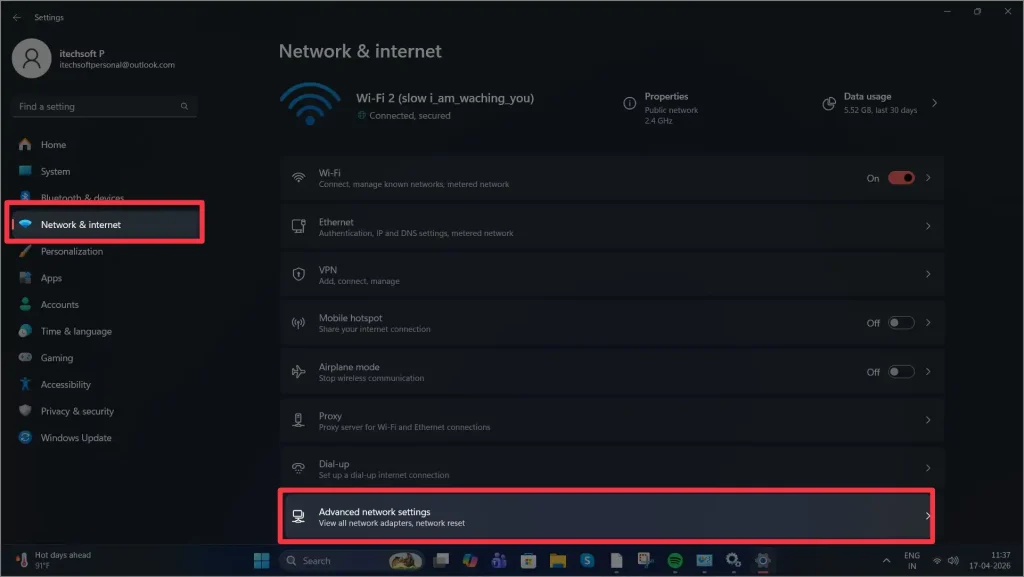
Task: Open the Proxy settings row
Action: click(612, 420)
